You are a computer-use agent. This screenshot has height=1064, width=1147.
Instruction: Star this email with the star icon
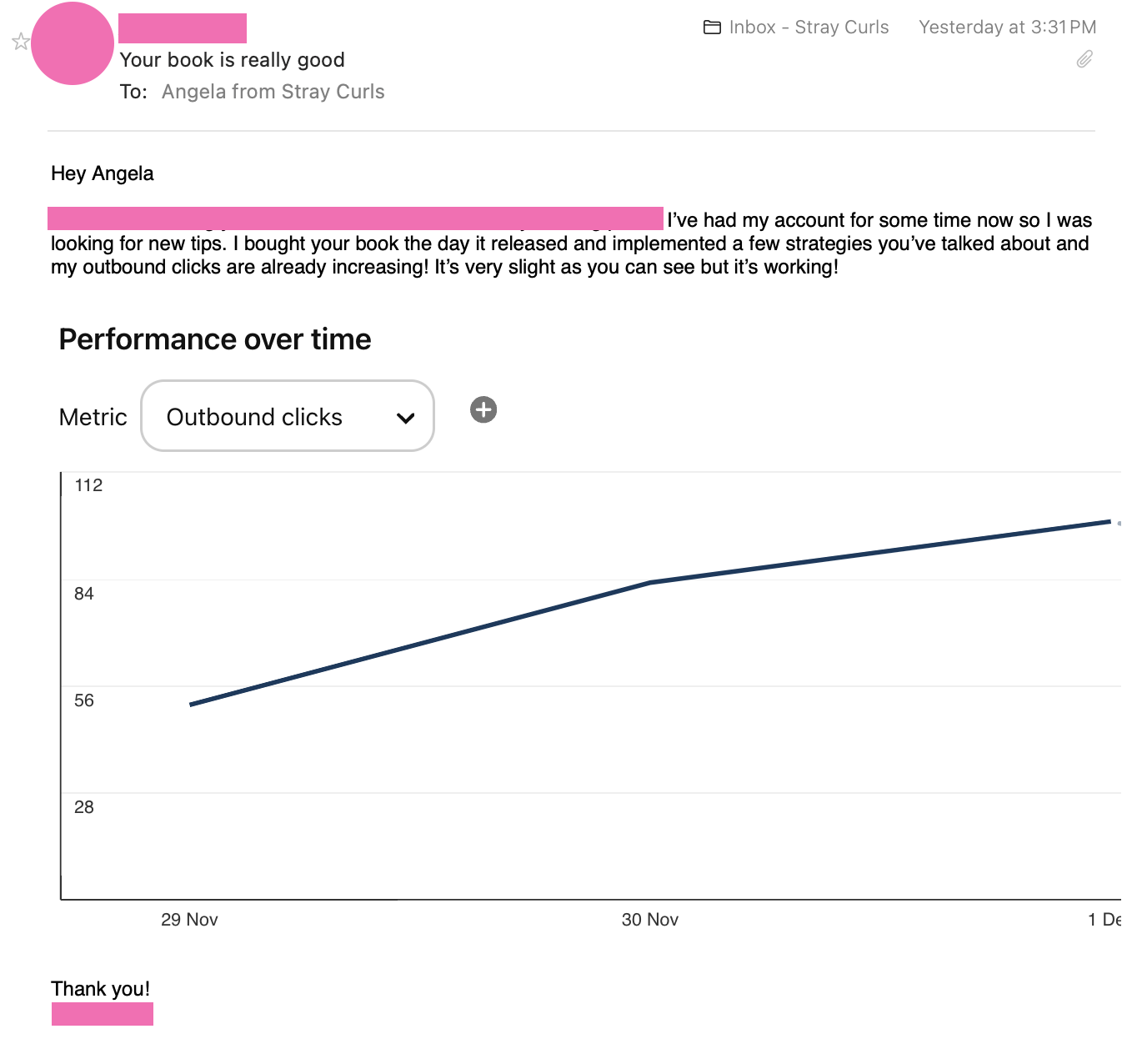pyautogui.click(x=21, y=42)
